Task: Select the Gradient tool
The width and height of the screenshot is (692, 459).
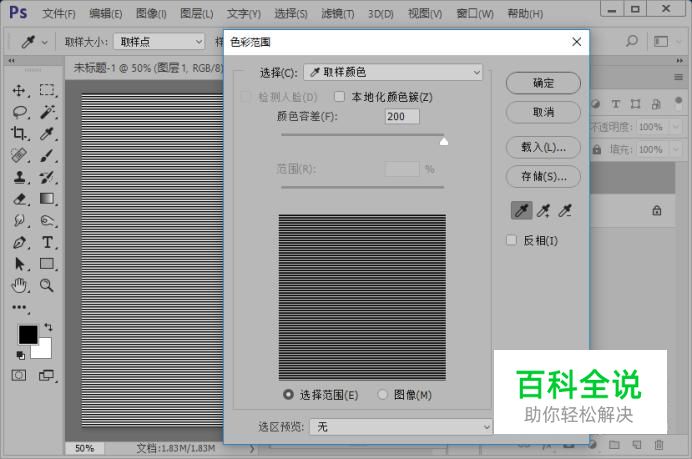Action: (x=47, y=199)
